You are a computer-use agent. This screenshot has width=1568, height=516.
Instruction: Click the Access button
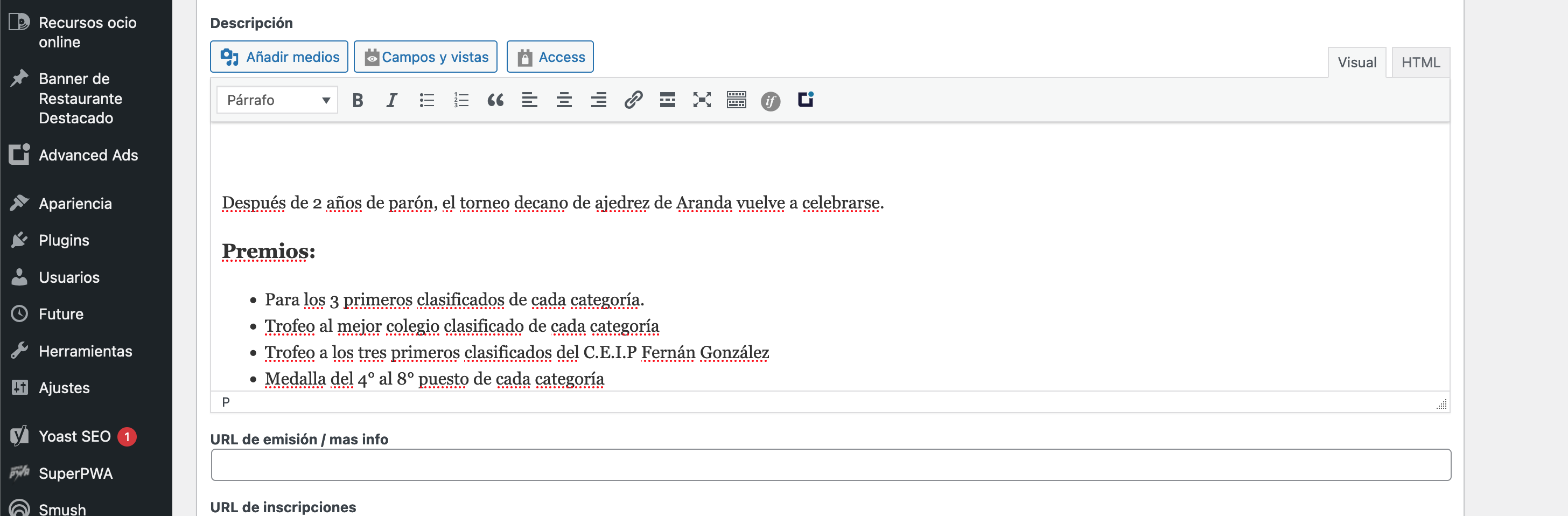tap(550, 57)
